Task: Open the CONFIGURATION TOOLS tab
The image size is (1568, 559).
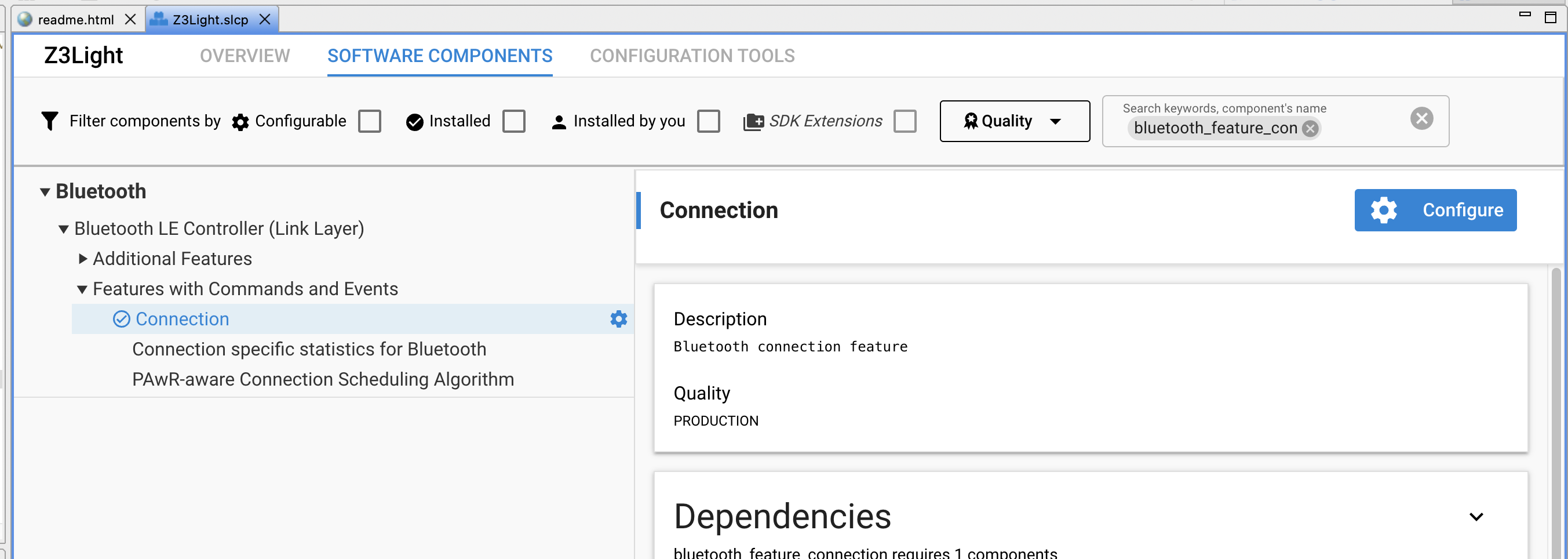Action: [692, 56]
